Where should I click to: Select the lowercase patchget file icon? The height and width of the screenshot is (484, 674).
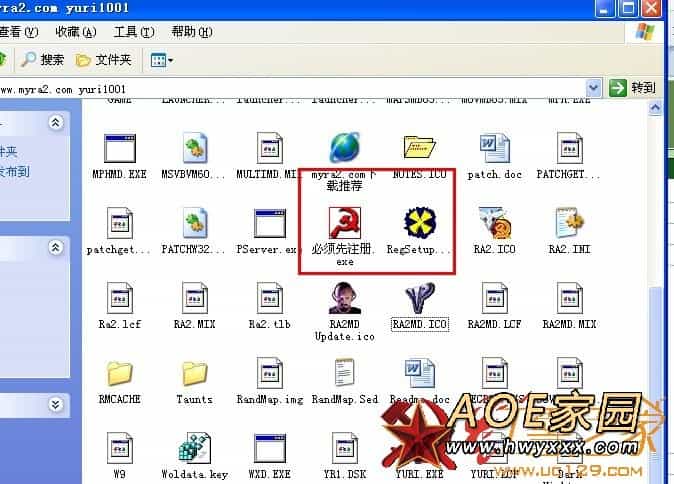(119, 223)
